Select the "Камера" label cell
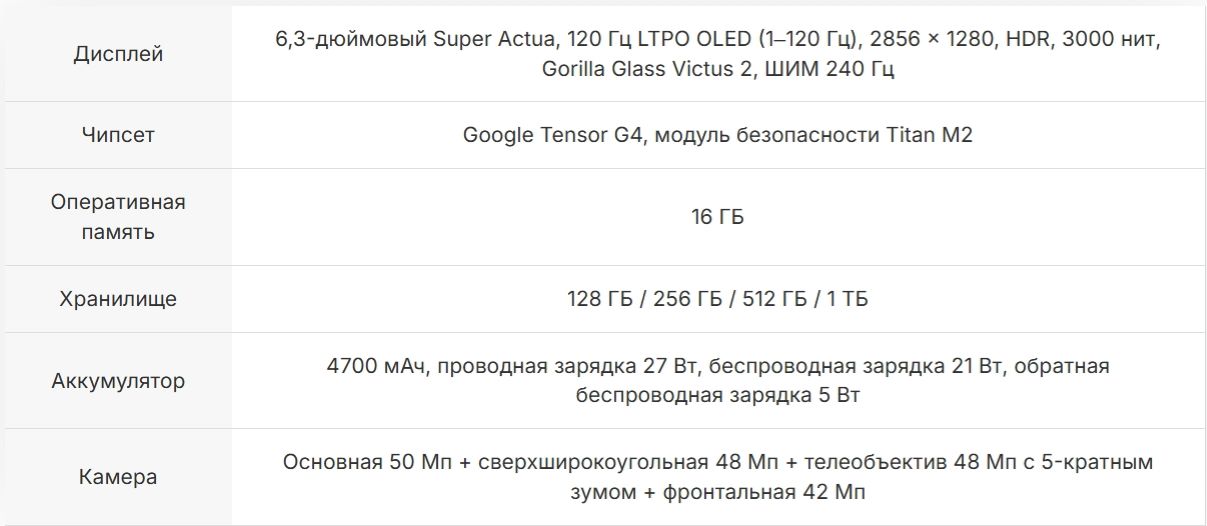Screen dimensions: 1207x526 click(118, 477)
